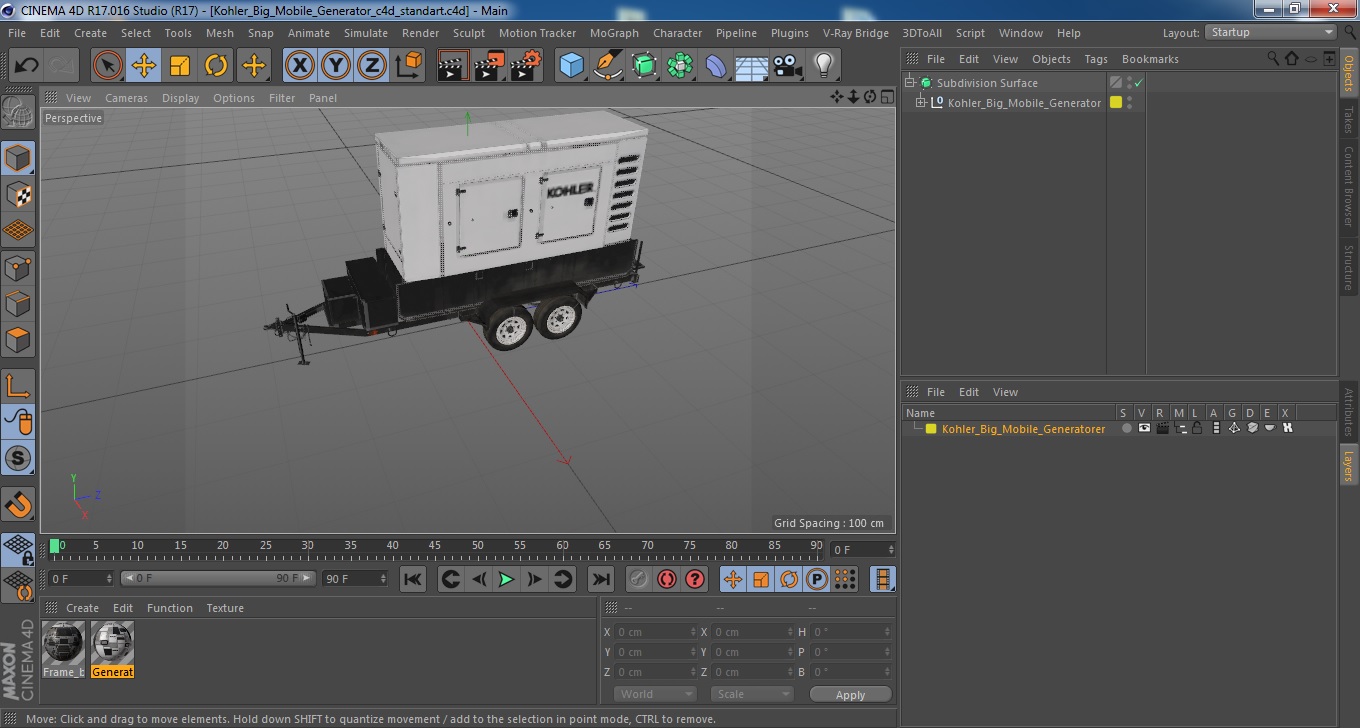Add a Floor environment object

click(752, 66)
